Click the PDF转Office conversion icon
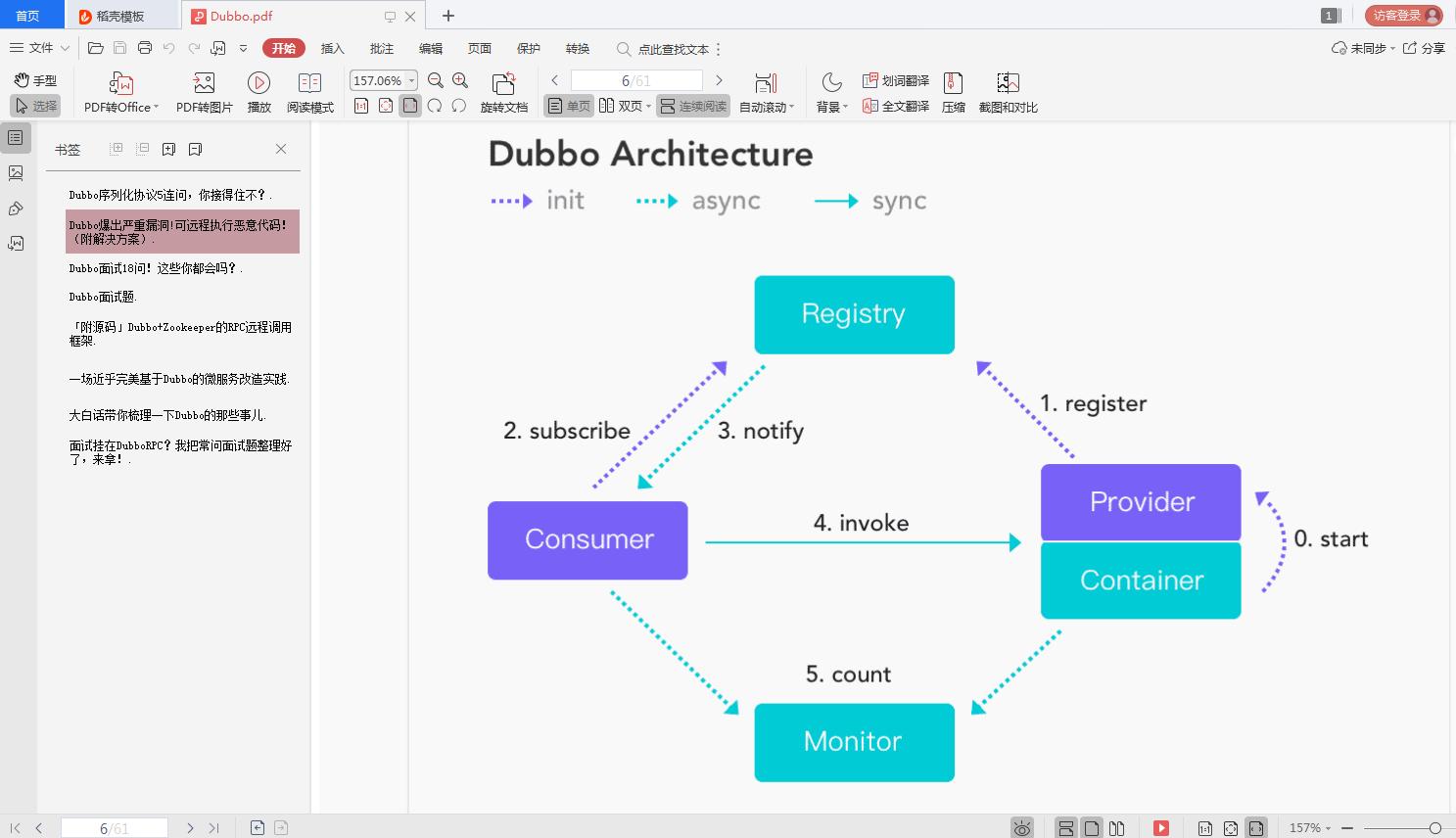The width and height of the screenshot is (1456, 838). pos(120,83)
